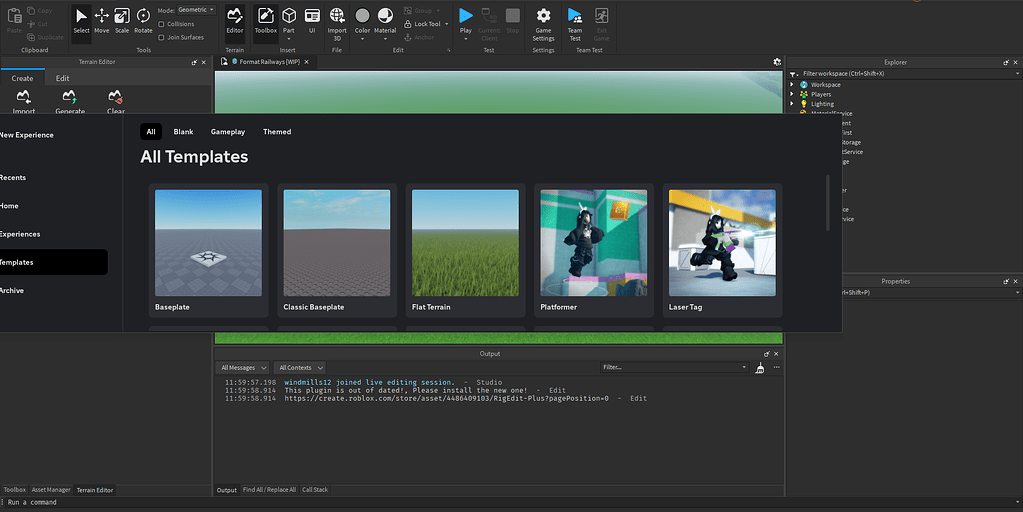Click the templates list scrollbar
This screenshot has width=1023, height=512.
click(x=828, y=202)
